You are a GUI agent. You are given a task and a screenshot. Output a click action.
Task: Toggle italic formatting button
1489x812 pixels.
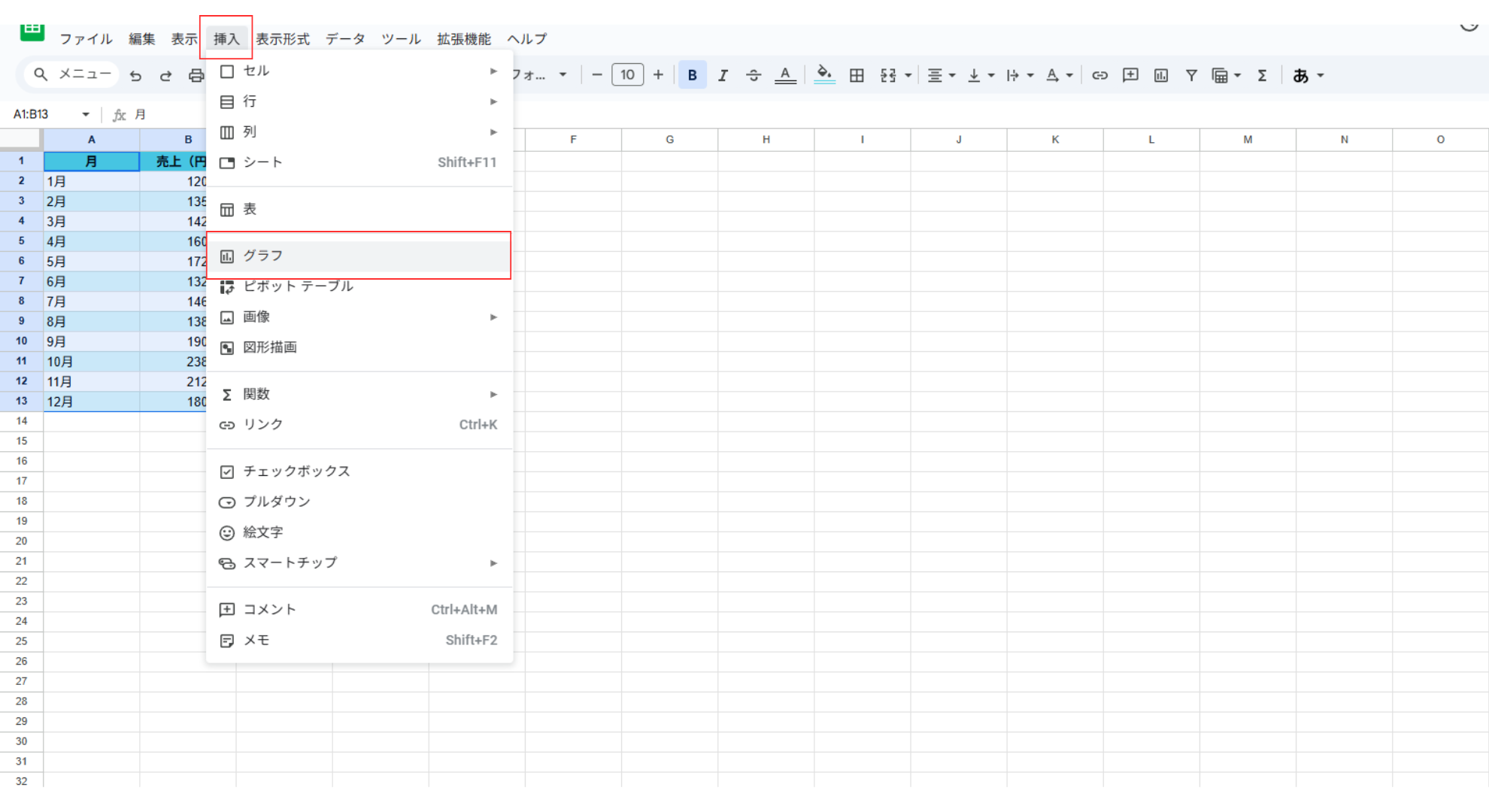tap(723, 75)
